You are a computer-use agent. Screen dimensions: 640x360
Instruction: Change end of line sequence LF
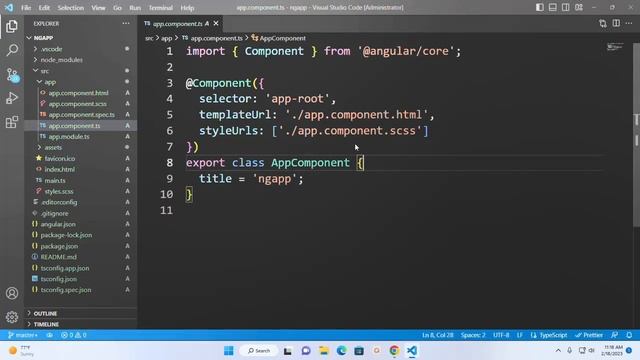coord(520,335)
